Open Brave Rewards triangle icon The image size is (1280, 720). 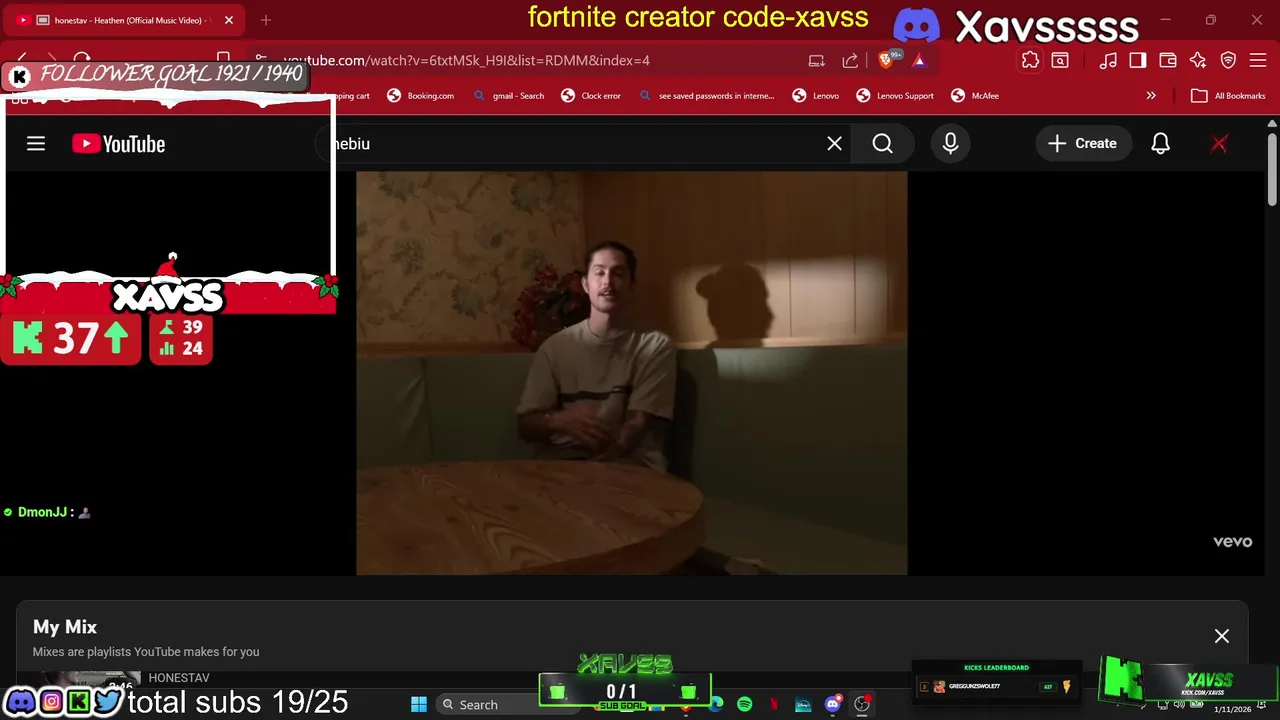[x=919, y=60]
